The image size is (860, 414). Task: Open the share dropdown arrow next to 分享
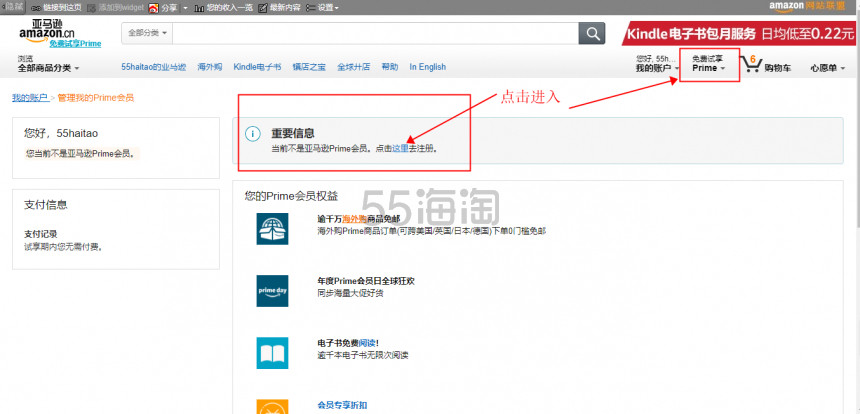[x=185, y=8]
